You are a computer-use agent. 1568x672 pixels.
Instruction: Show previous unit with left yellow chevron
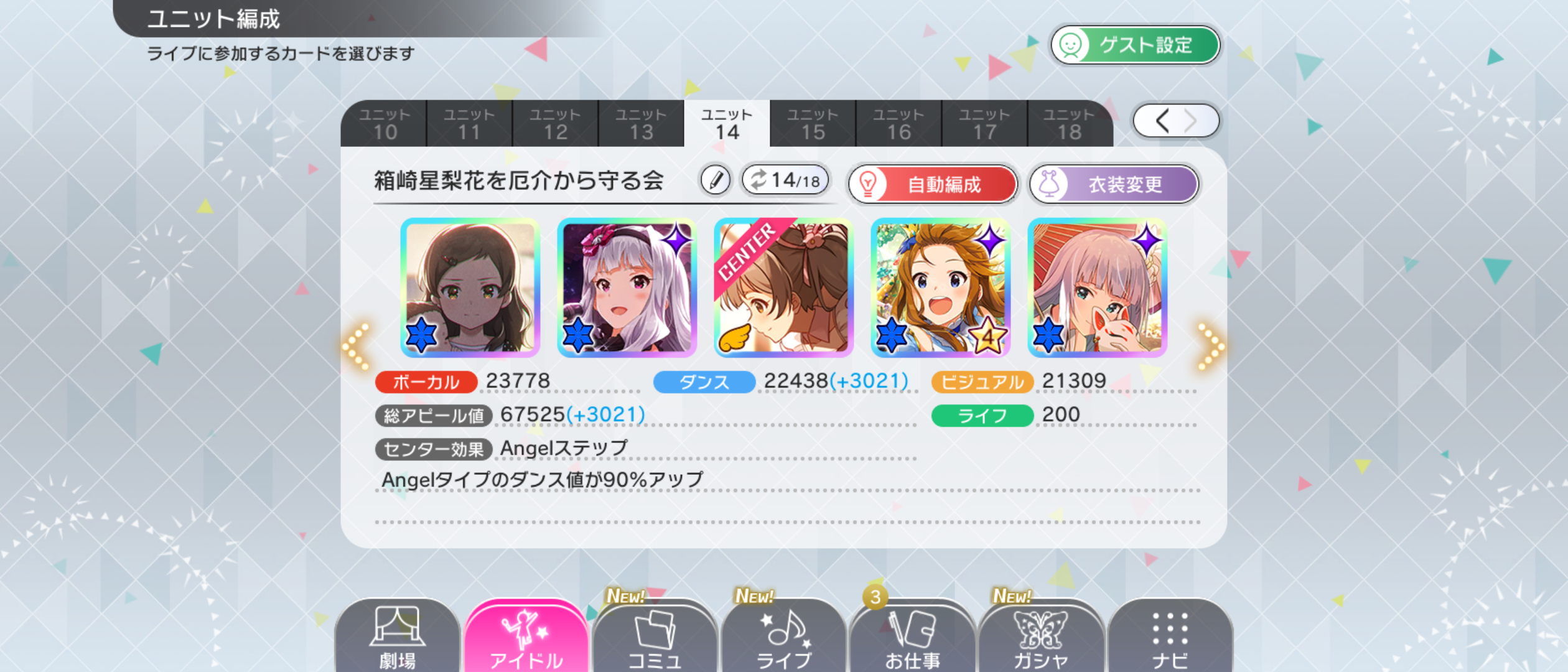pyautogui.click(x=357, y=347)
